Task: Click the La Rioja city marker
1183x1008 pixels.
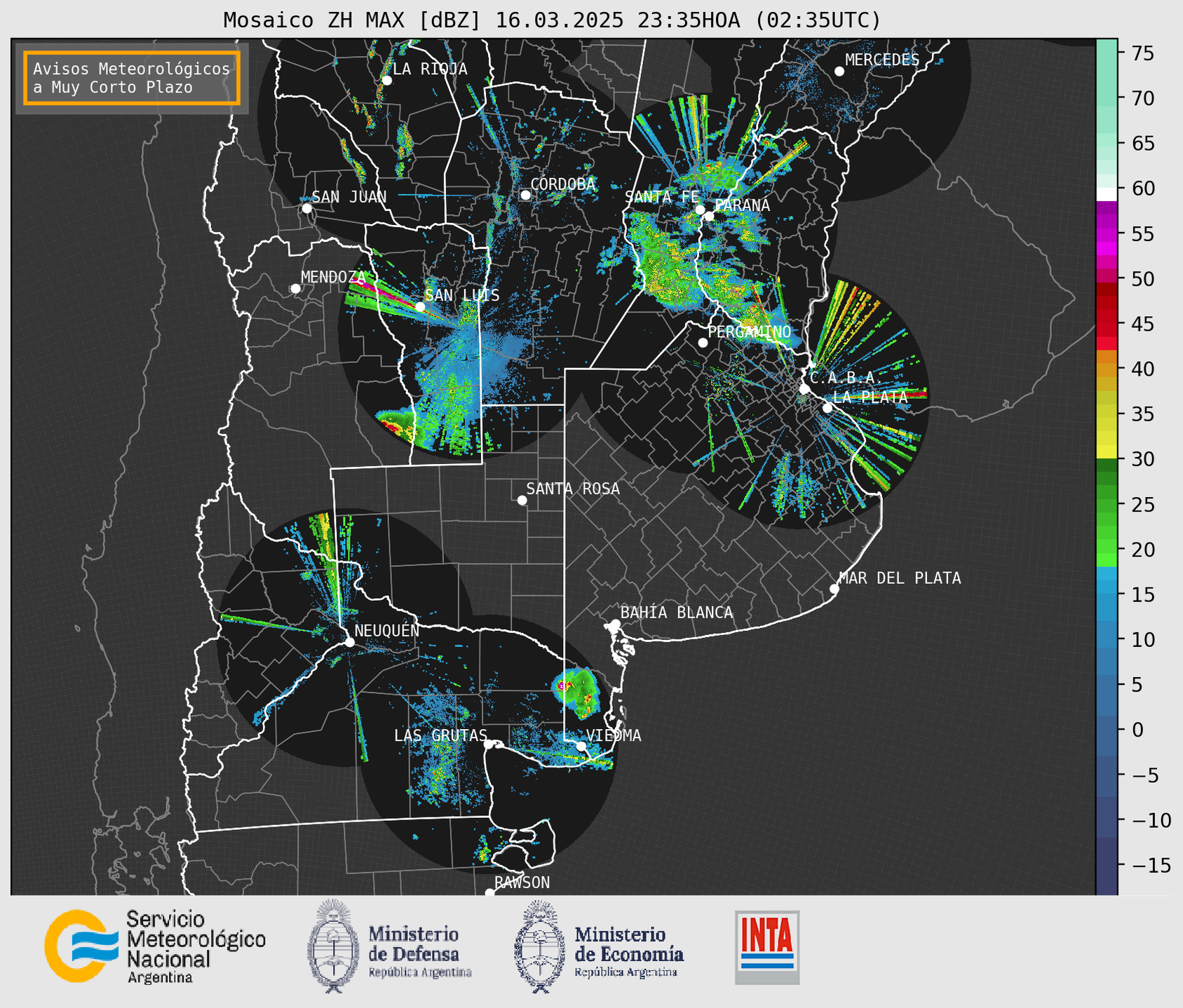Action: click(386, 81)
